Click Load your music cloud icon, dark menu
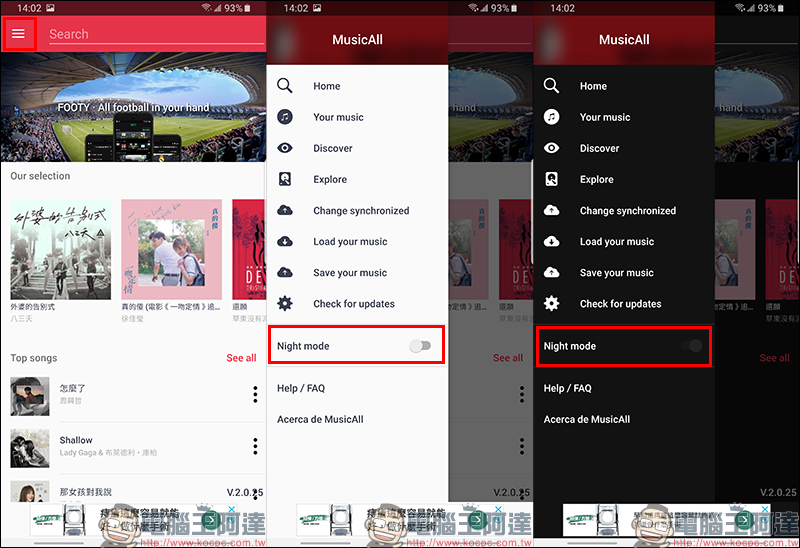This screenshot has height=548, width=800. [552, 241]
